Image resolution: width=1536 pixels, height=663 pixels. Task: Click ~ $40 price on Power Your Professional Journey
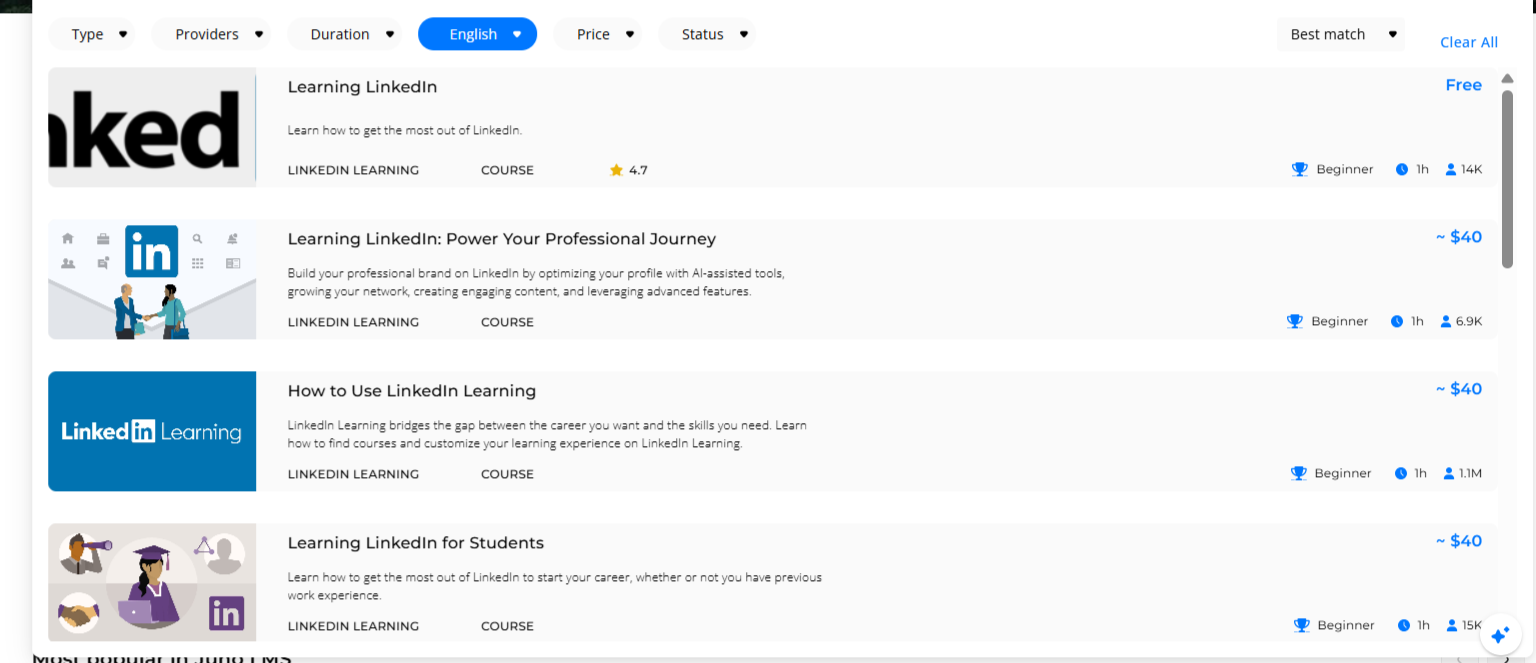1459,238
